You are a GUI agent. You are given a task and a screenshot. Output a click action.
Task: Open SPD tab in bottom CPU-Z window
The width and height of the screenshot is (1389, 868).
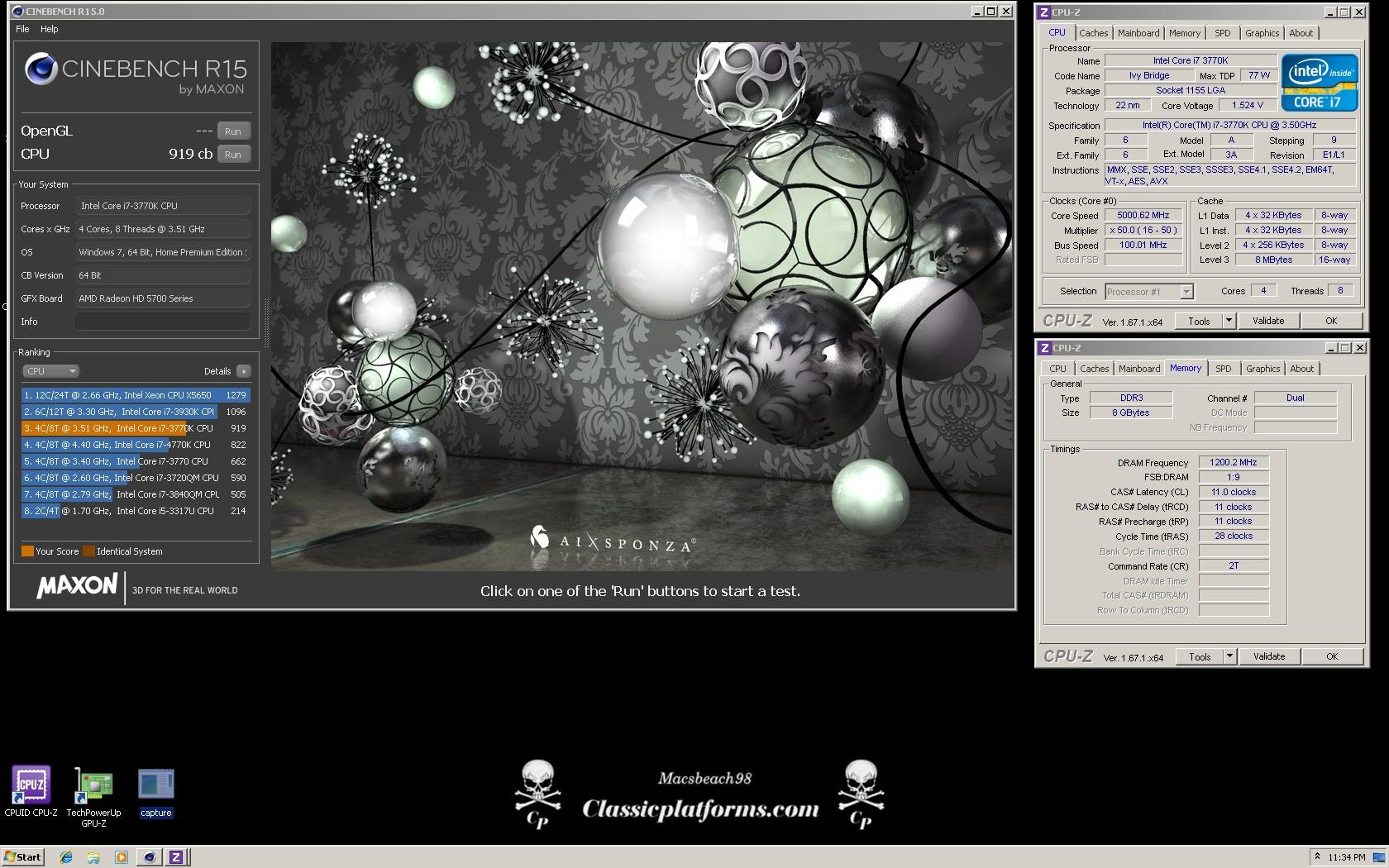1224,369
